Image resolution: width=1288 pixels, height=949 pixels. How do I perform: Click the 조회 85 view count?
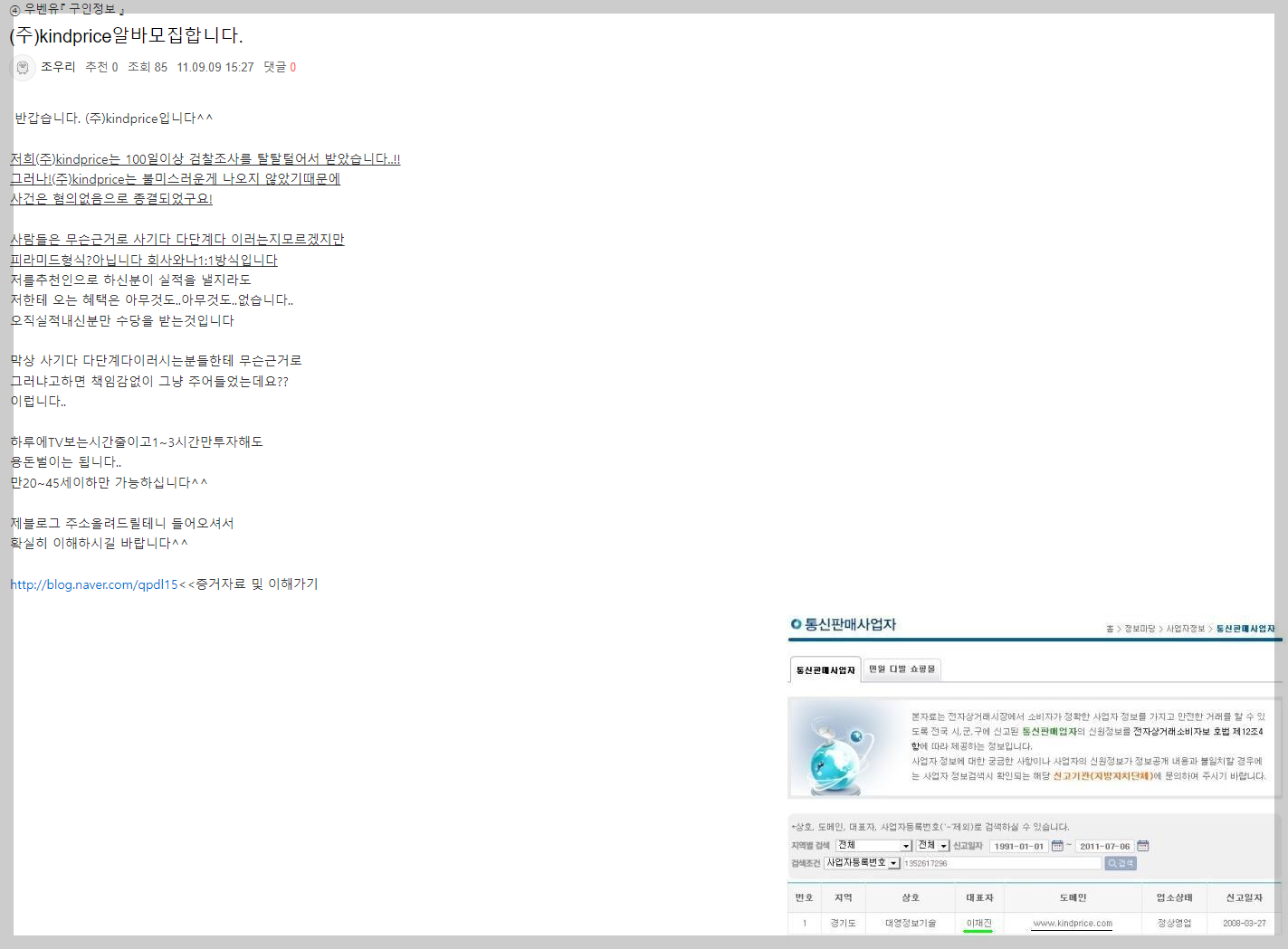click(x=148, y=67)
